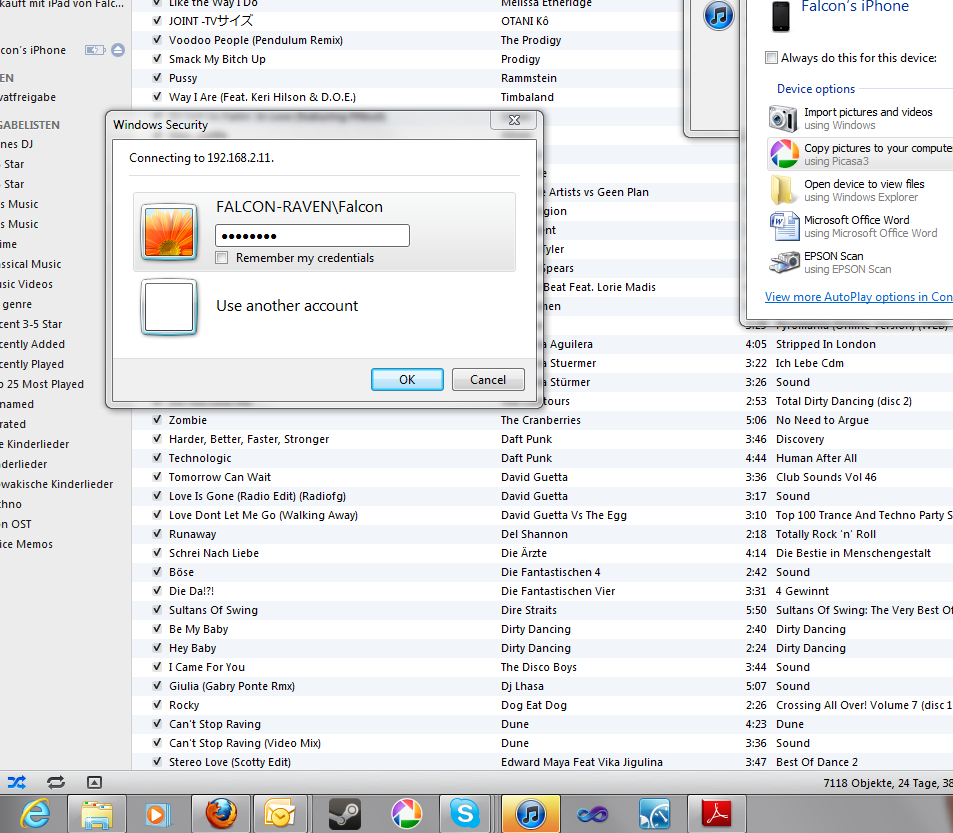The image size is (953, 833).
Task: Uncheck the song Runaway
Action: click(157, 533)
